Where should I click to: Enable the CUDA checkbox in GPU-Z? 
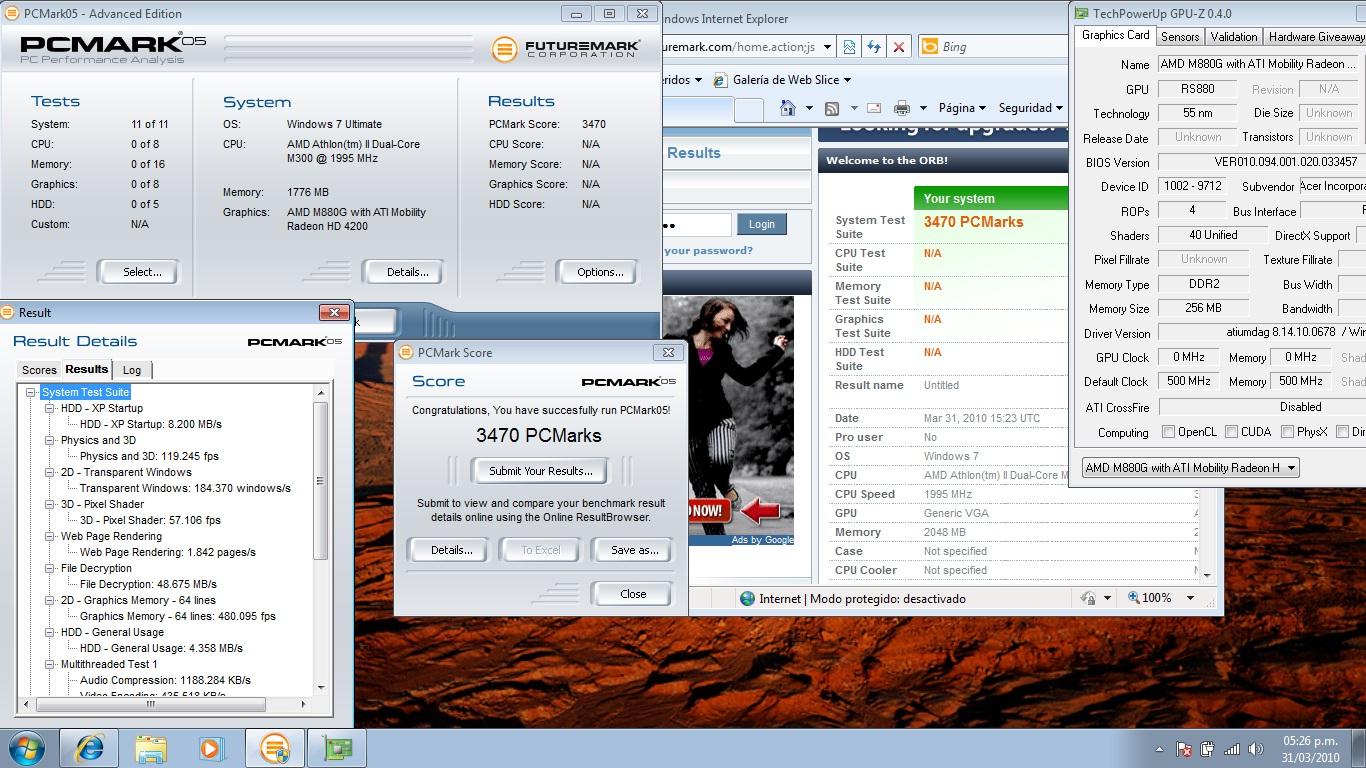coord(1232,432)
